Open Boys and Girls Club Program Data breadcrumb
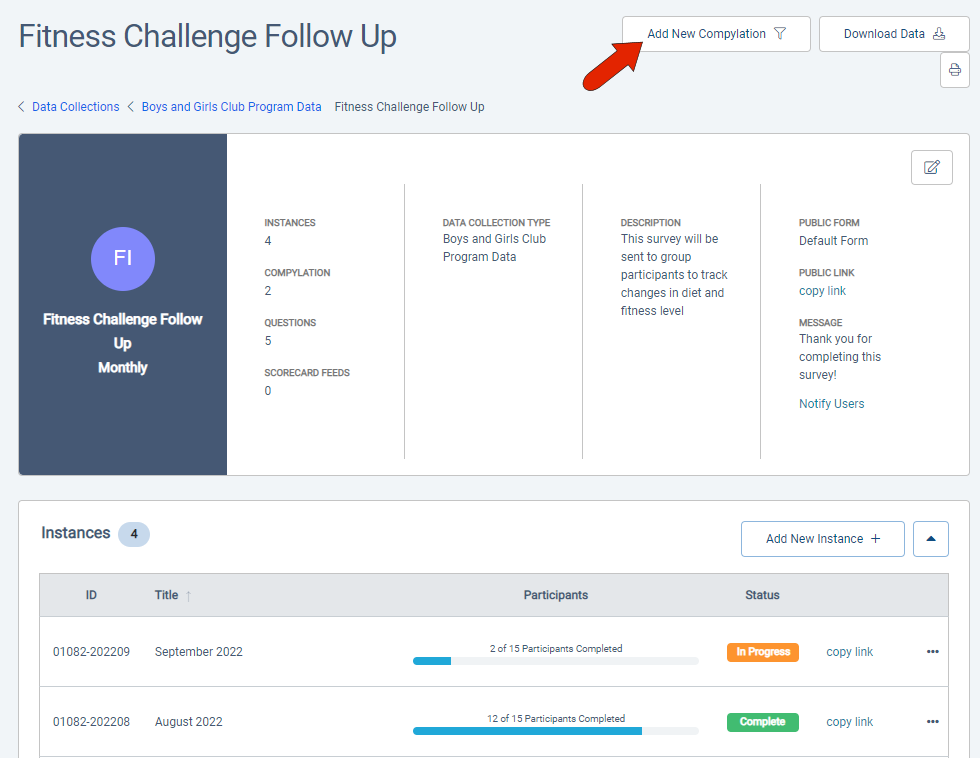980x758 pixels. [231, 107]
